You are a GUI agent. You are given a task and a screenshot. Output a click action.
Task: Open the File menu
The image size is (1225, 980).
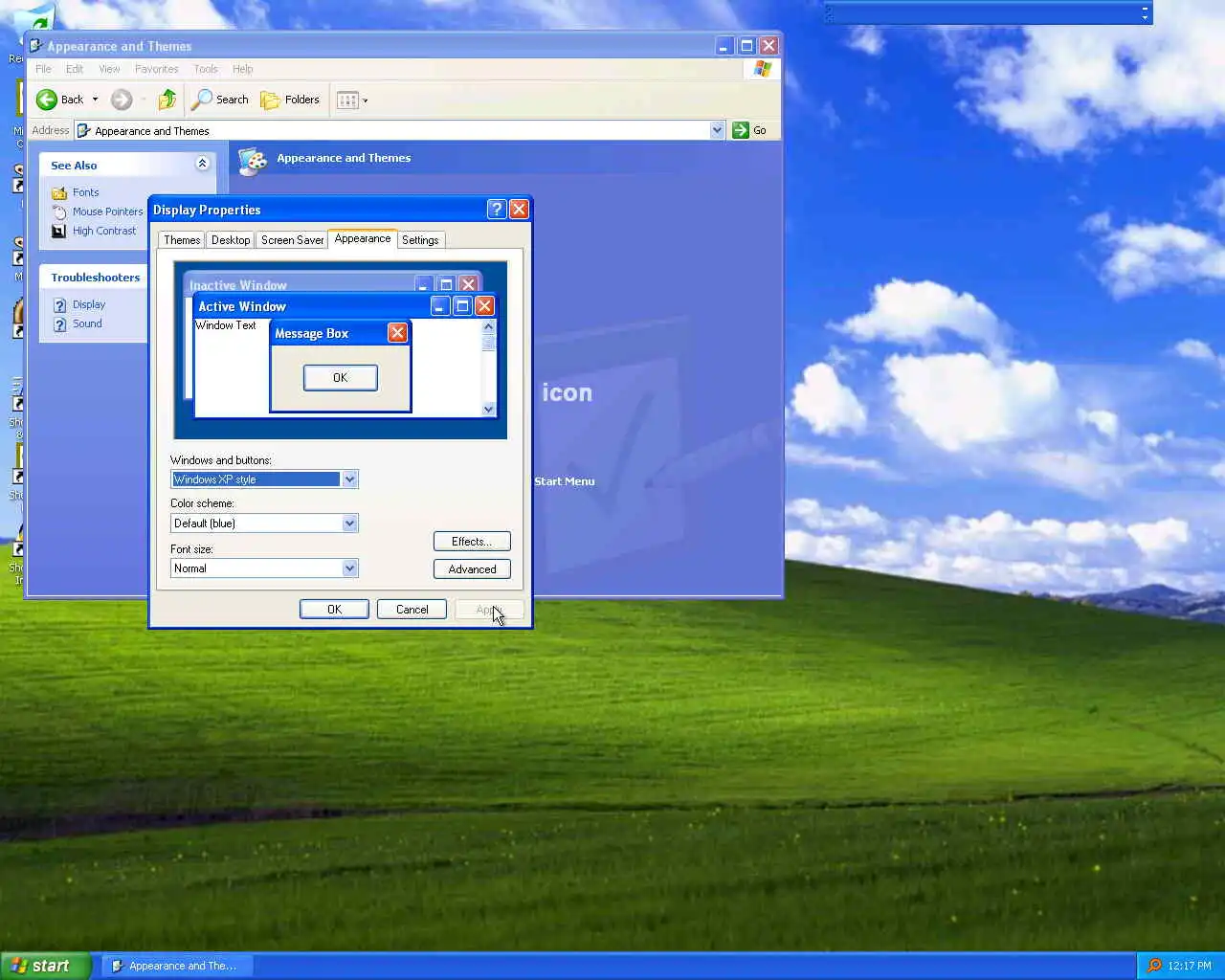click(43, 69)
